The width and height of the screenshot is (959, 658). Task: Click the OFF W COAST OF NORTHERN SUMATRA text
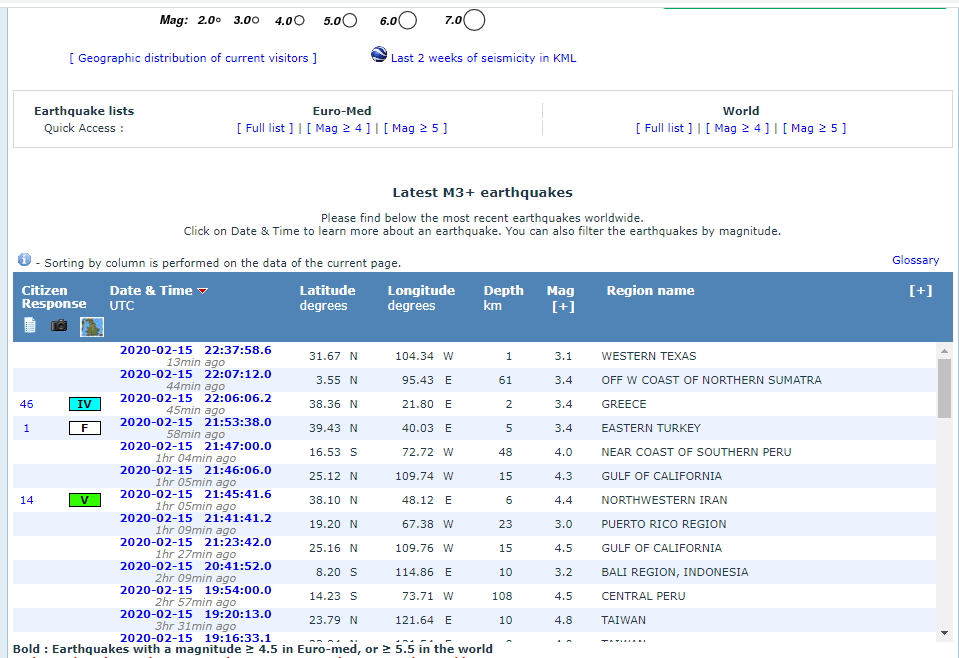[x=711, y=380]
